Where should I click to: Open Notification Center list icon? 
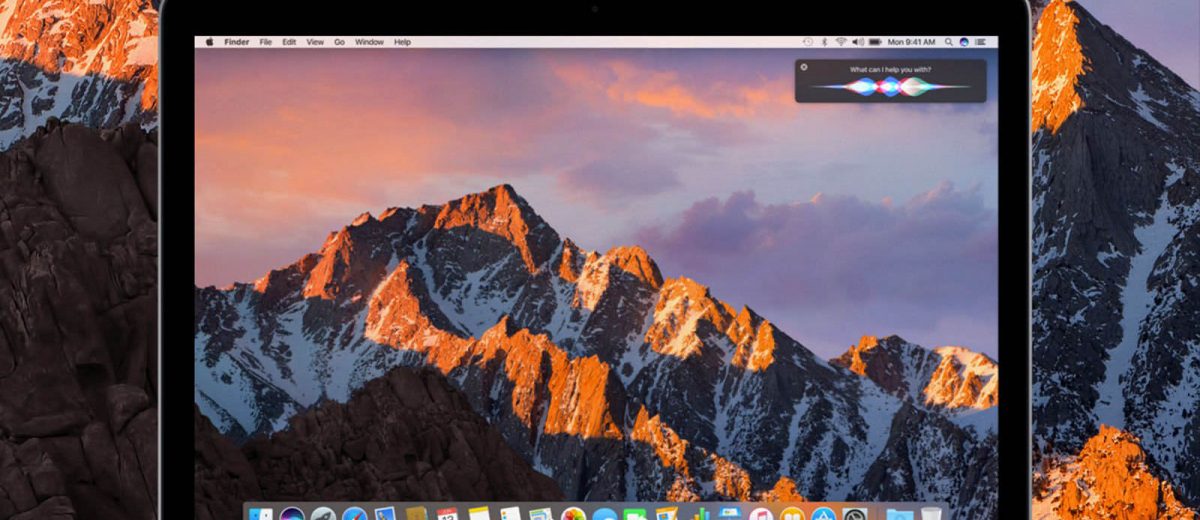tap(980, 42)
